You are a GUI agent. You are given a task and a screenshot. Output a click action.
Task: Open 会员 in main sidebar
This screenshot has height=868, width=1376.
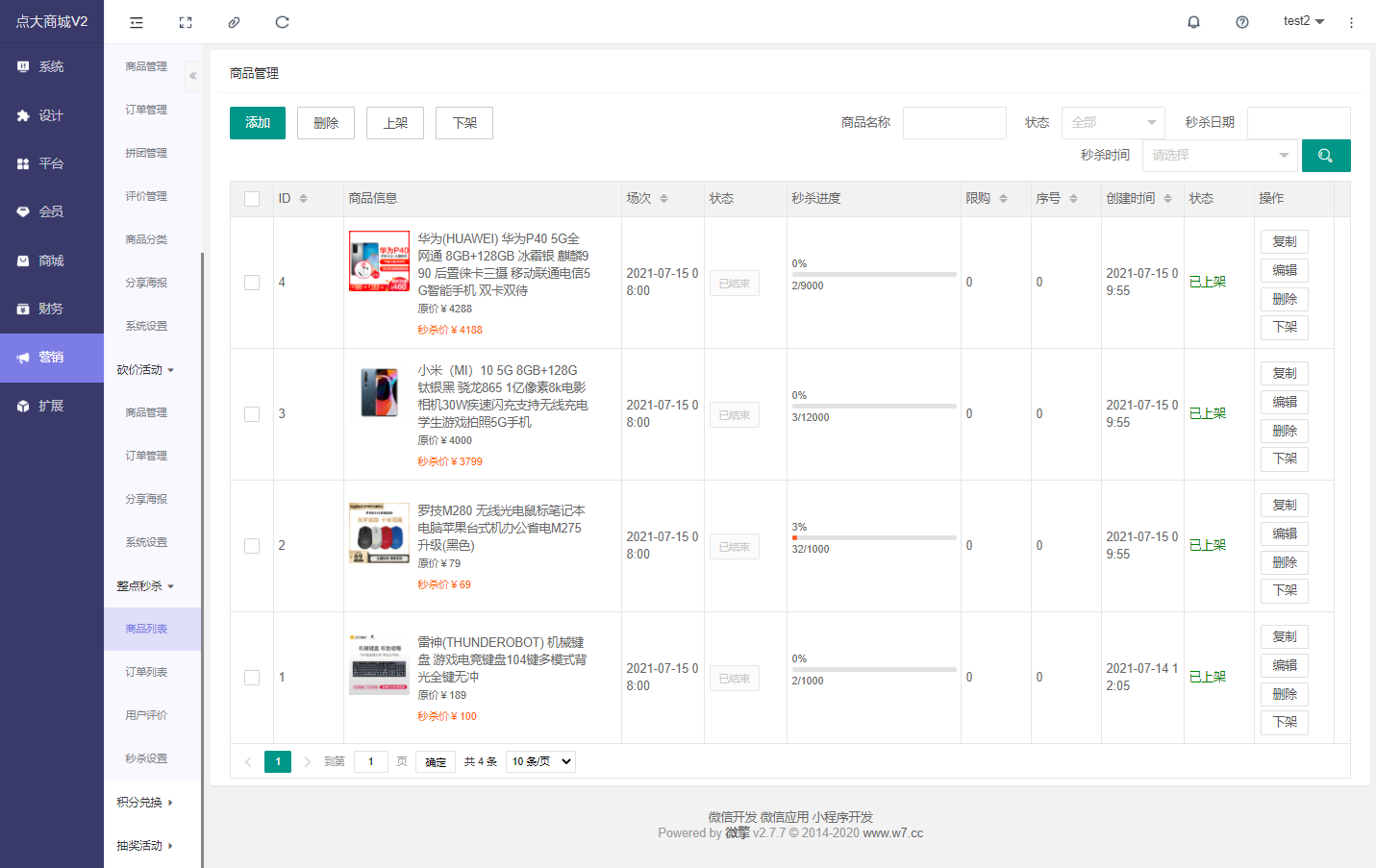(x=52, y=211)
